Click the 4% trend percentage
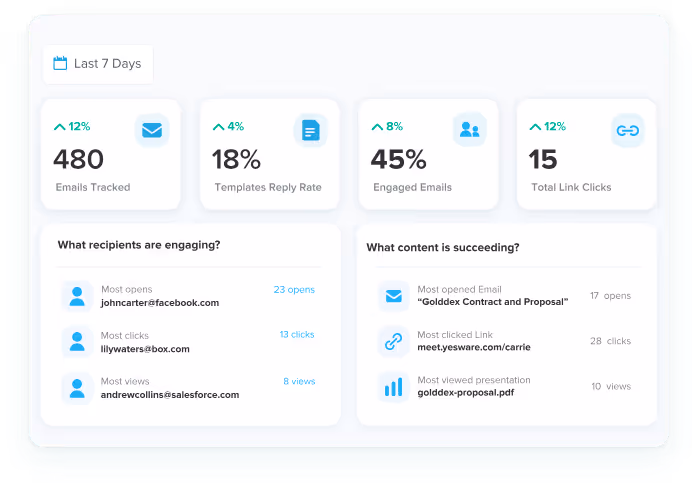 point(236,127)
